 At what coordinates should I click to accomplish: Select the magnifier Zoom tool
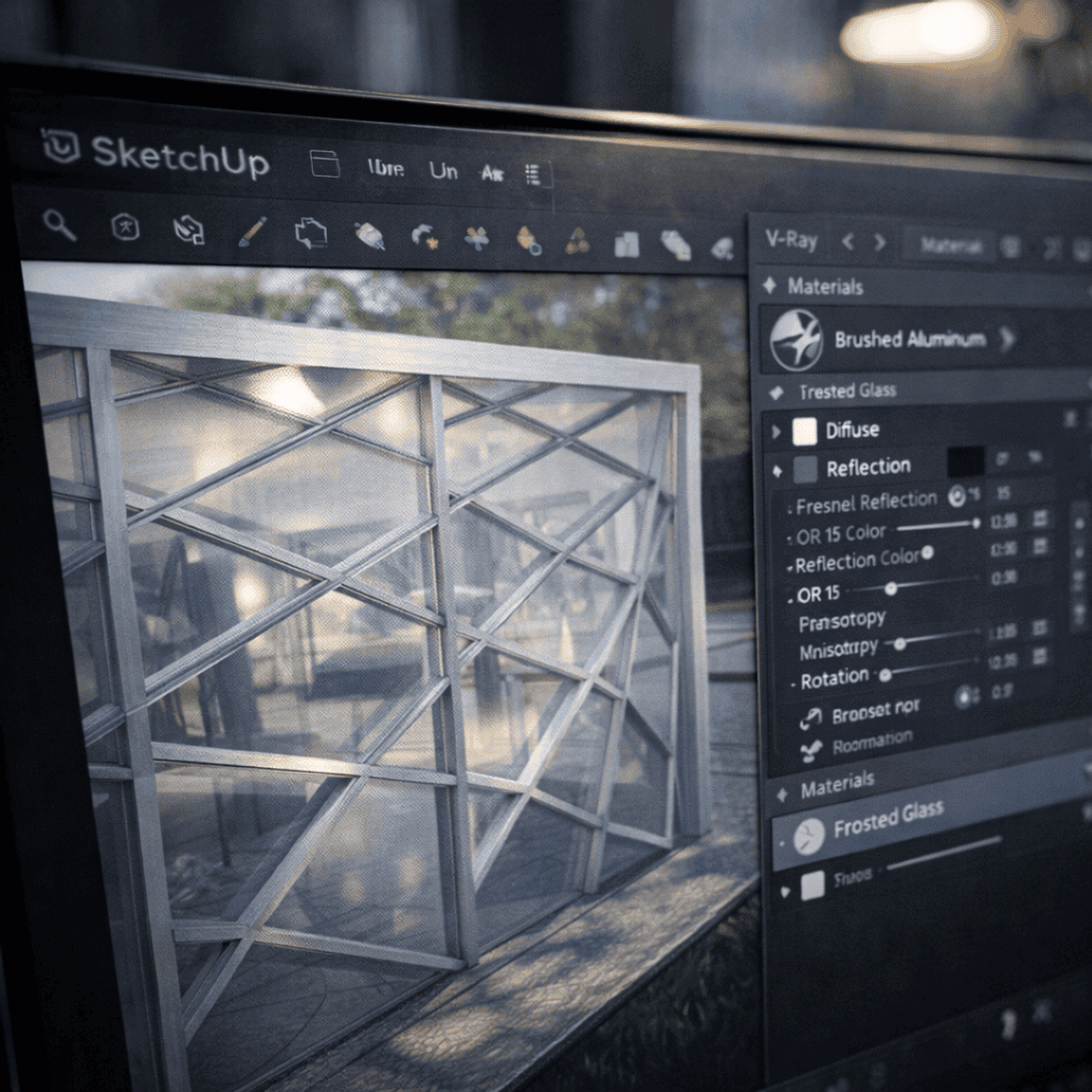61,224
